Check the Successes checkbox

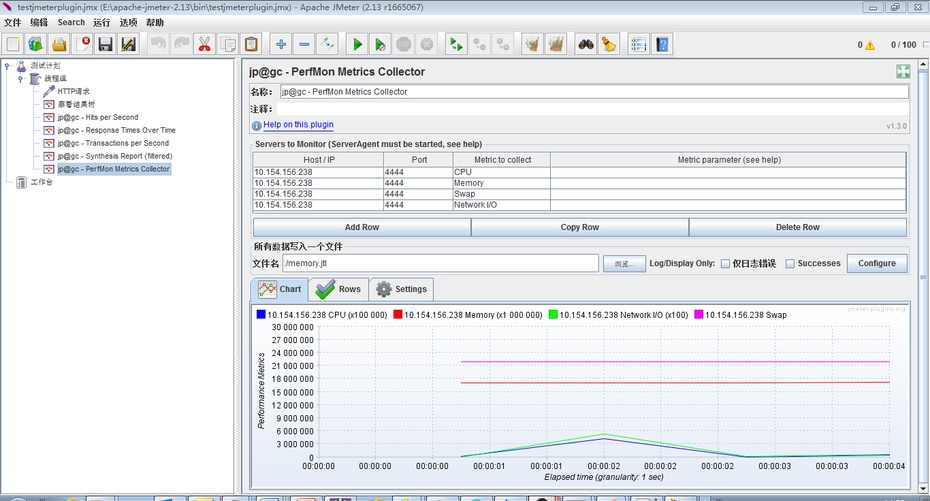(790, 264)
